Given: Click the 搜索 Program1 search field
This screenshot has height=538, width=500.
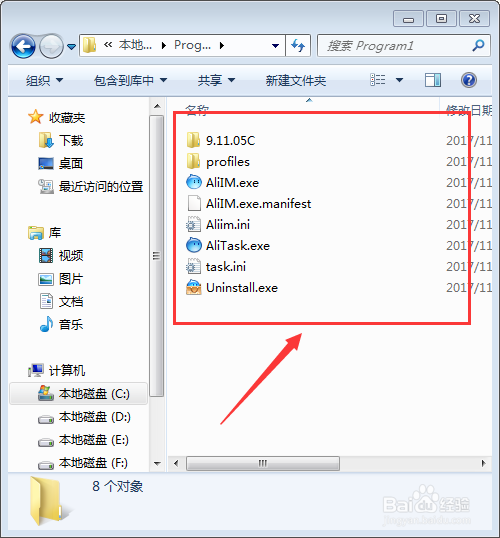Looking at the screenshot, I should point(397,45).
